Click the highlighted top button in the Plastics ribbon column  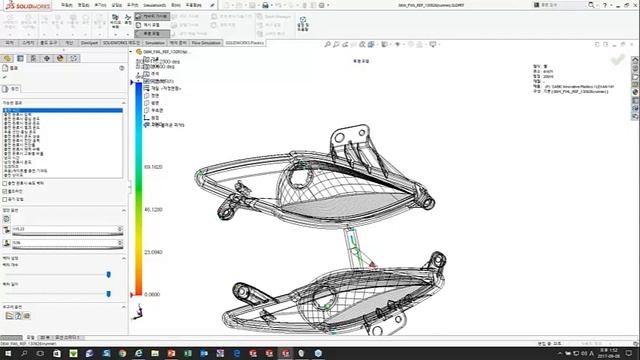[x=152, y=16]
